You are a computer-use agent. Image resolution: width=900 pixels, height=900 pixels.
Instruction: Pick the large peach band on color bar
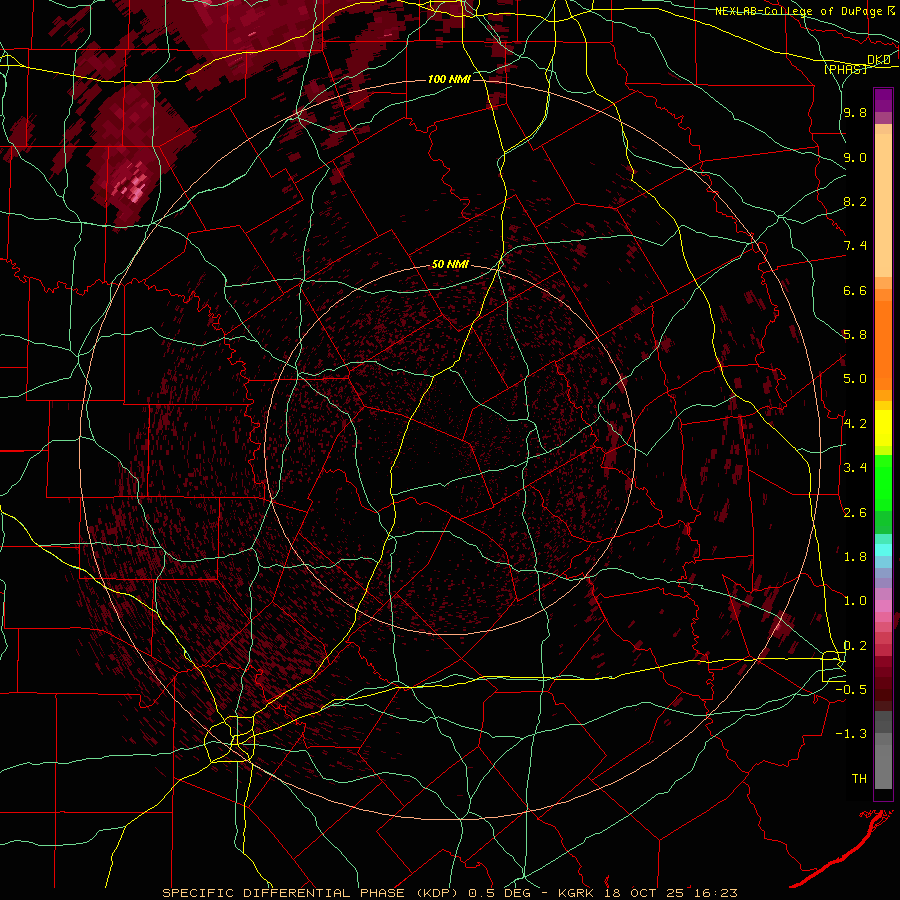point(883,205)
